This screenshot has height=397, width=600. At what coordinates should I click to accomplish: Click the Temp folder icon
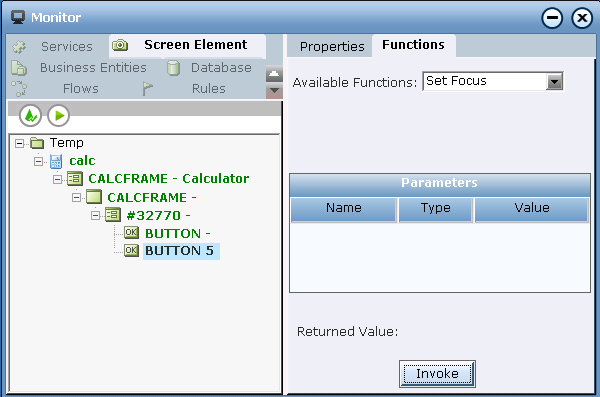click(37, 143)
